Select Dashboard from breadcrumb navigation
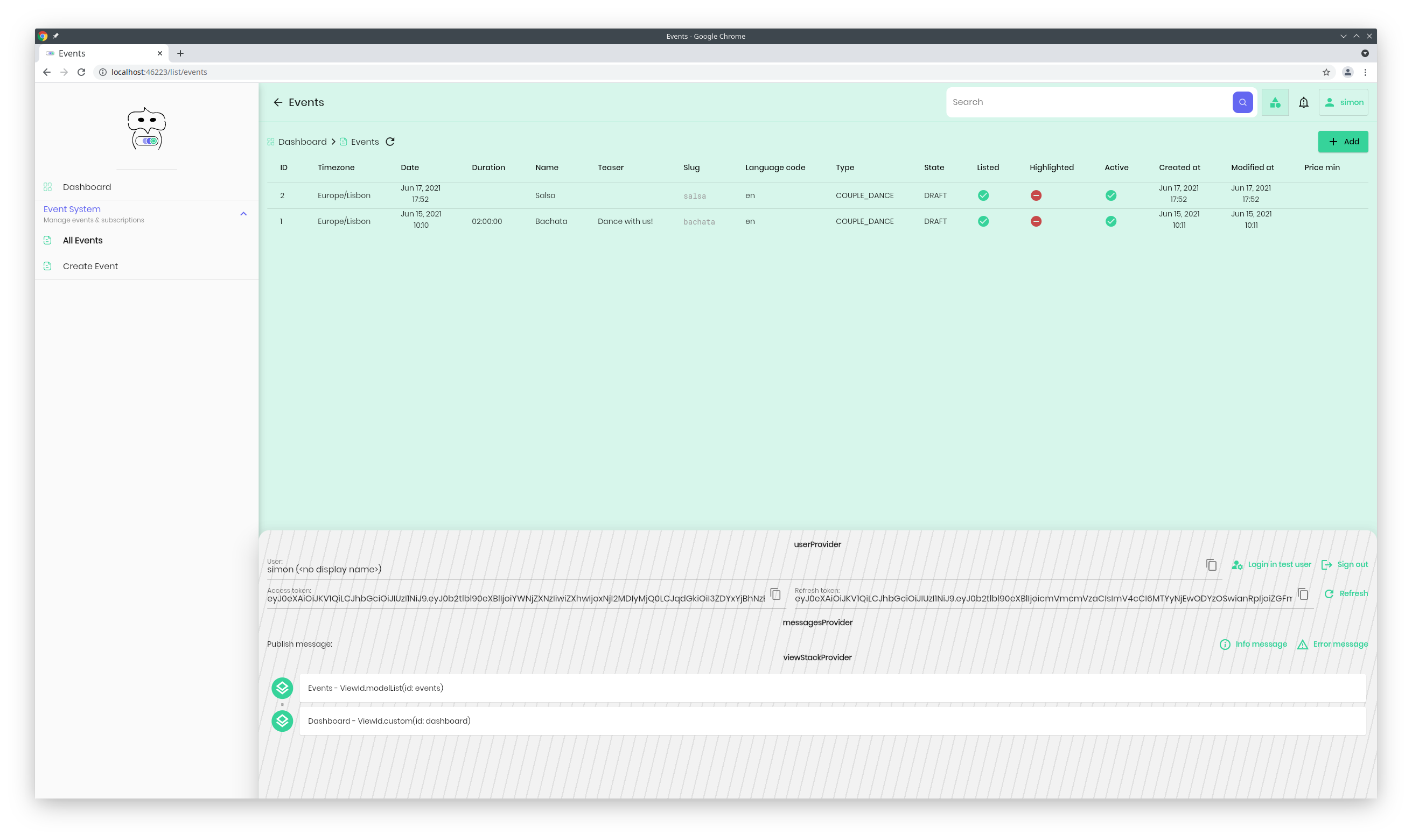This screenshot has width=1412, height=840. click(301, 141)
